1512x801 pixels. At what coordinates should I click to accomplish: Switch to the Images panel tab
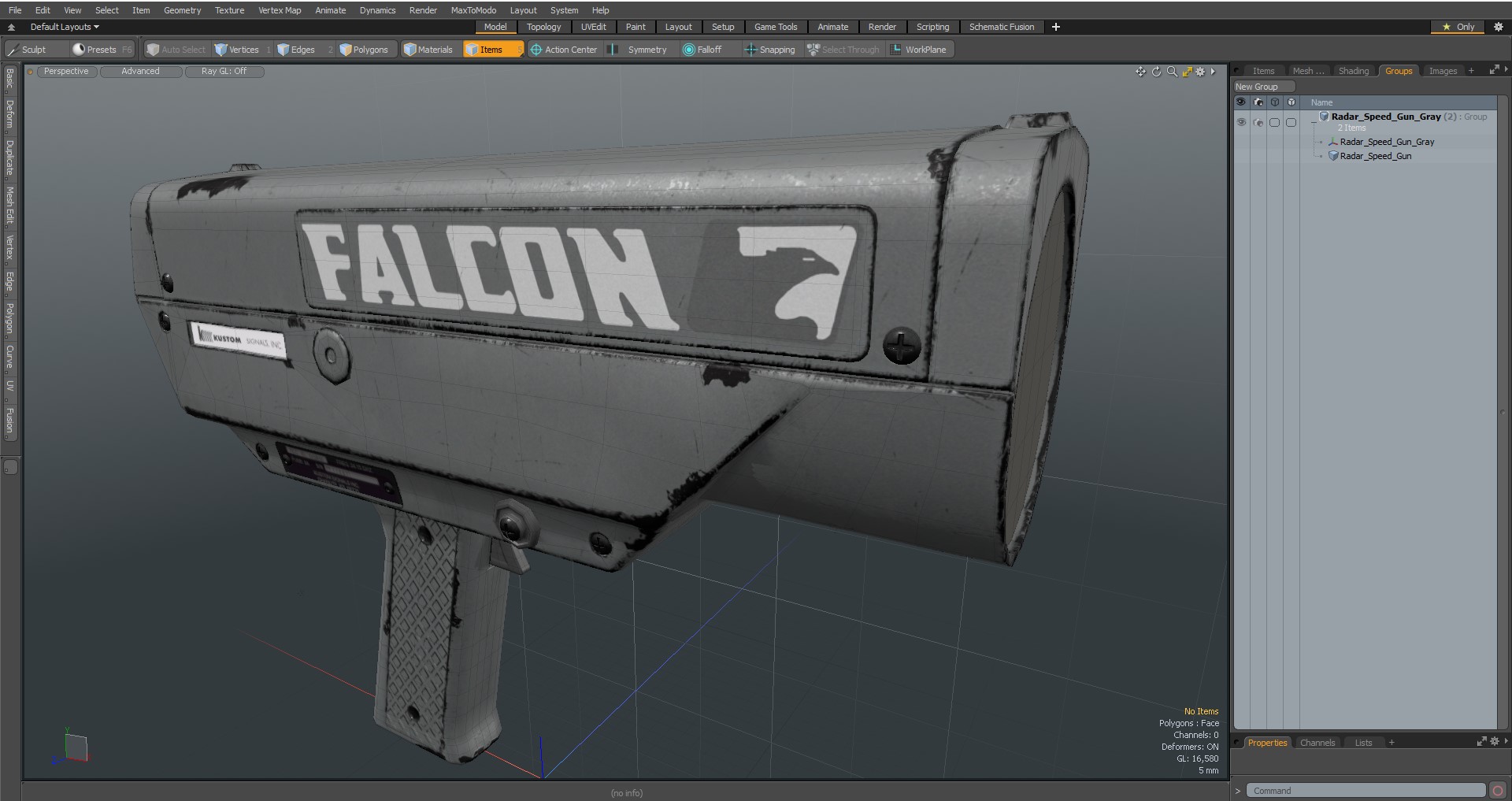pos(1443,71)
